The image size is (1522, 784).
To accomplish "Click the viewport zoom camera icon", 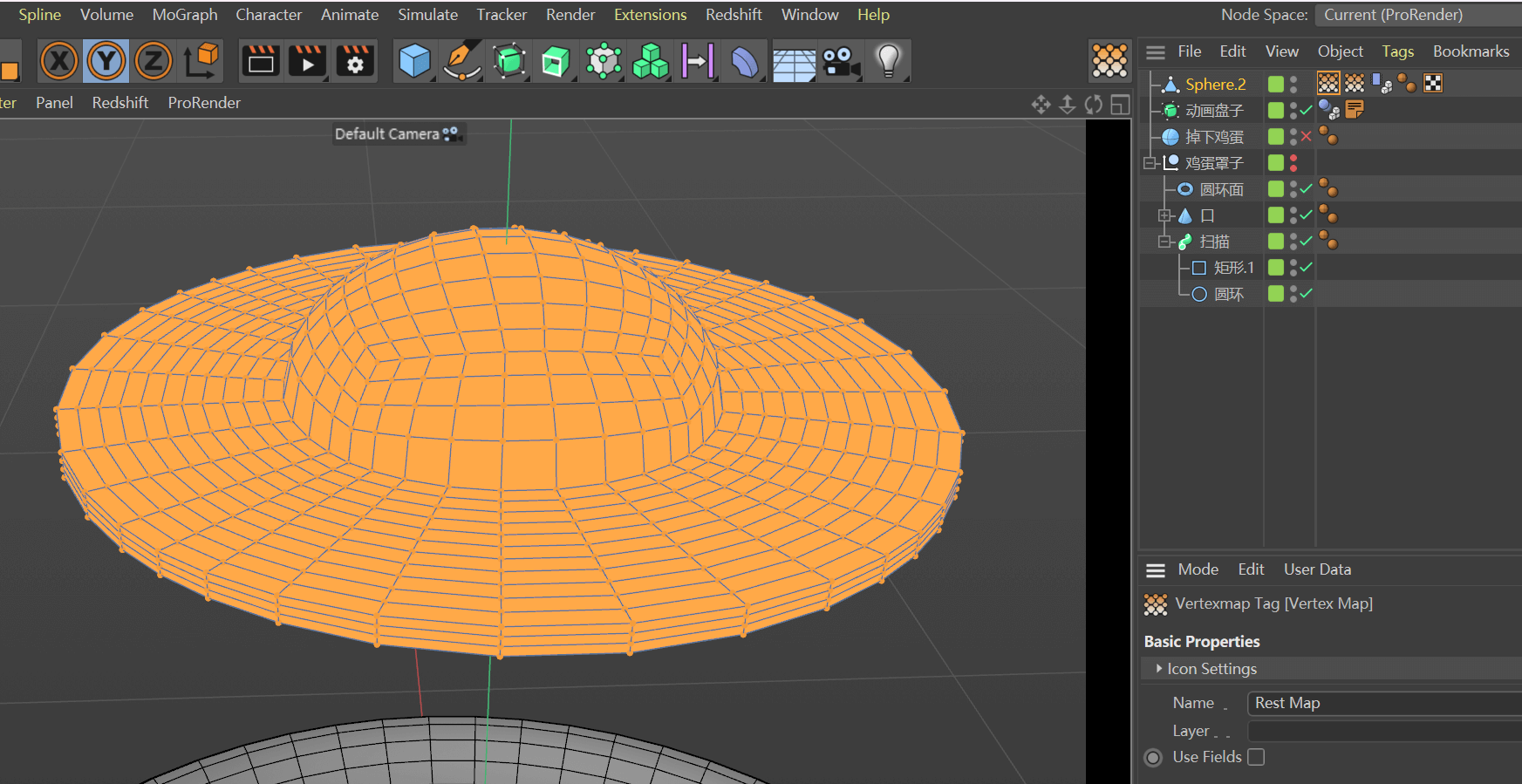I will (x=1067, y=105).
